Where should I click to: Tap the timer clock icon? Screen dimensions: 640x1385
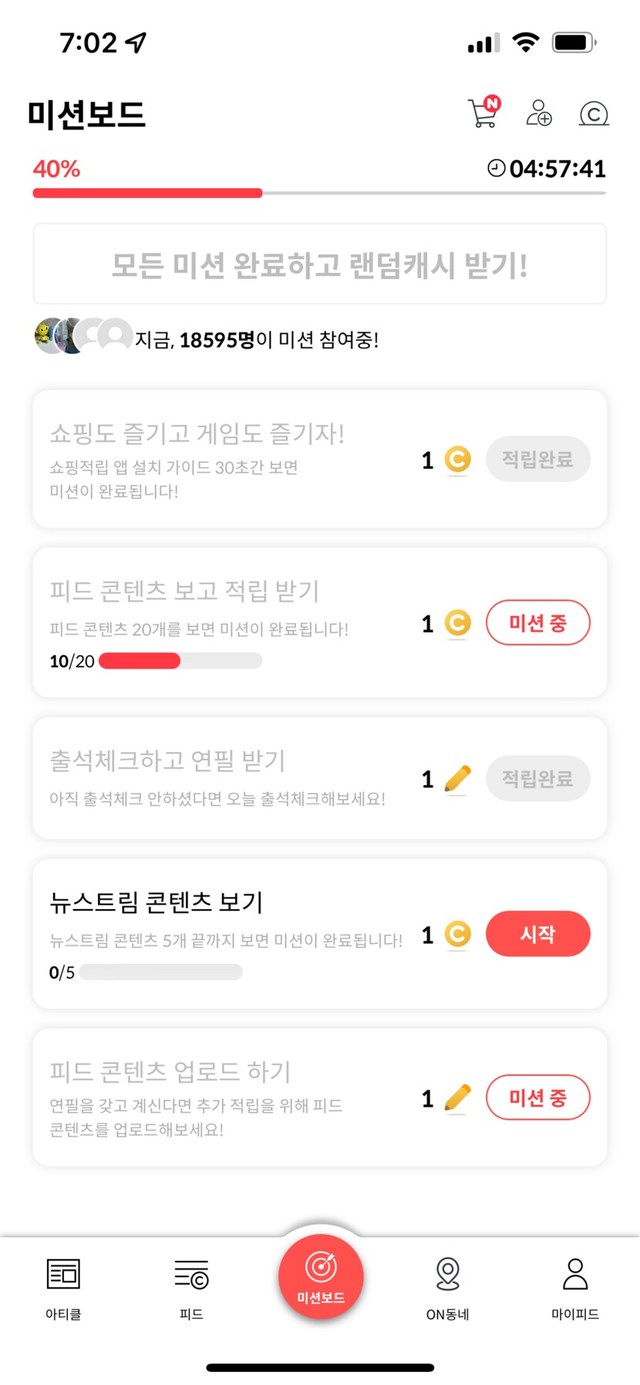click(x=496, y=168)
